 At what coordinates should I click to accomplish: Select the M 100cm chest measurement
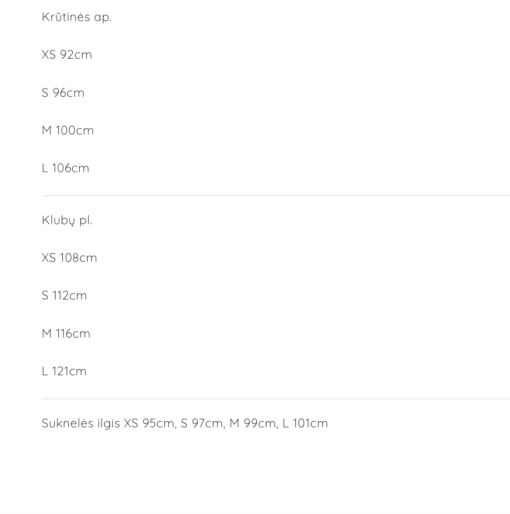(68, 130)
